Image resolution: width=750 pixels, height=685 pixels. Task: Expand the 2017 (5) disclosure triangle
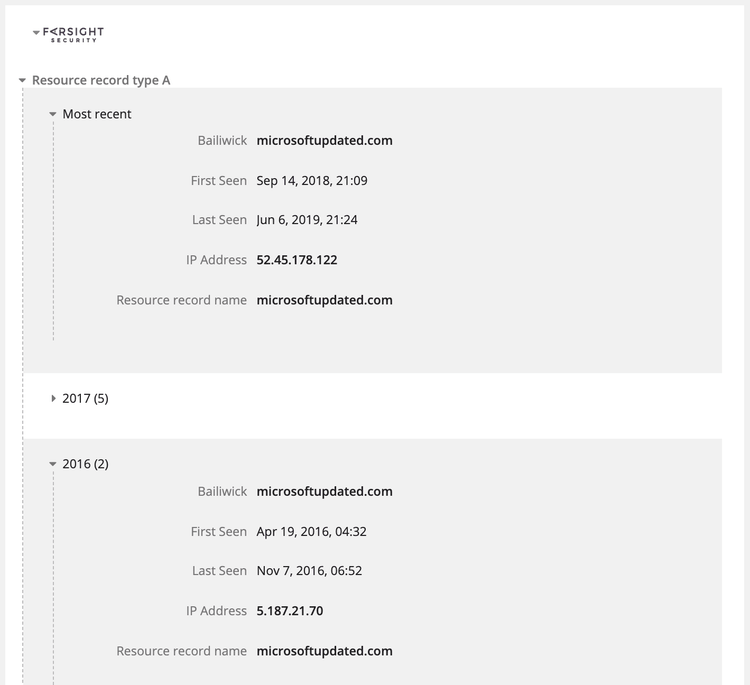[53, 398]
